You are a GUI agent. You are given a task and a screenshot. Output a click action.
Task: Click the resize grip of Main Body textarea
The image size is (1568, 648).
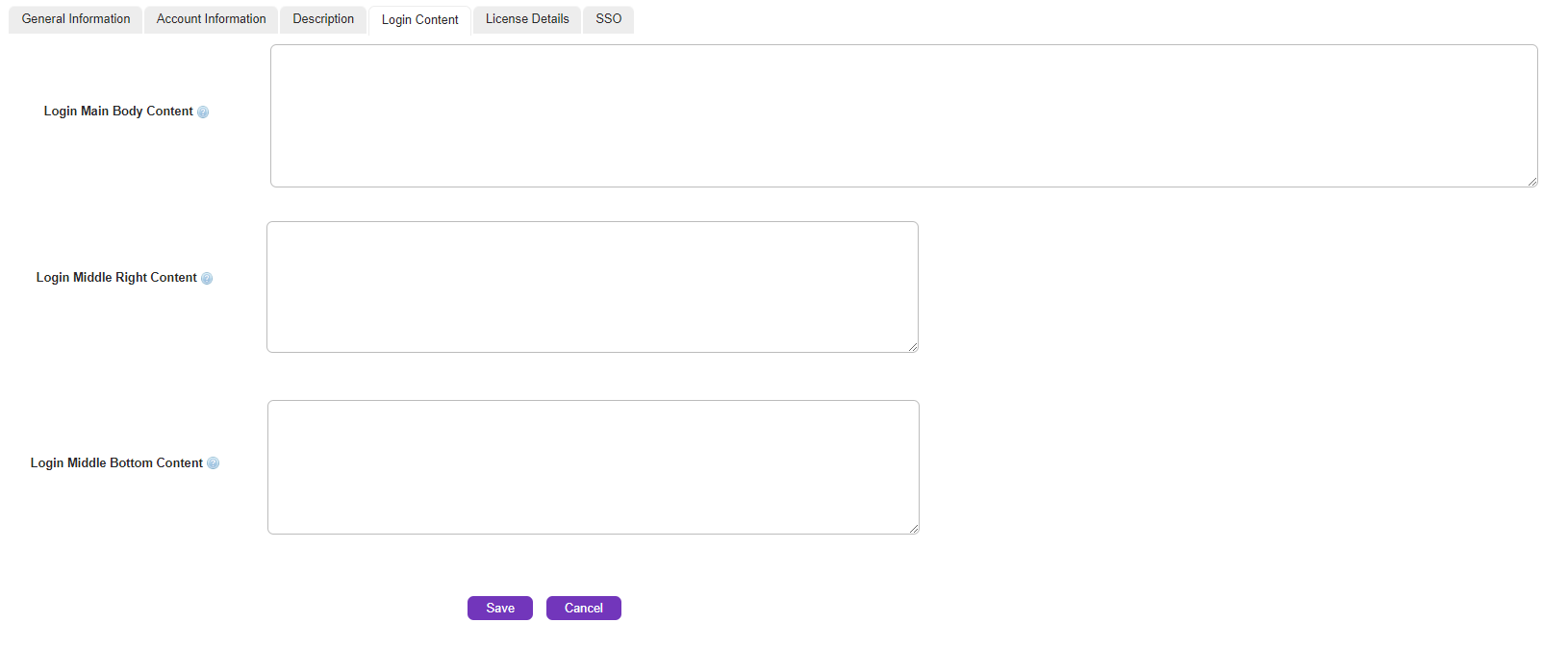pyautogui.click(x=1531, y=181)
